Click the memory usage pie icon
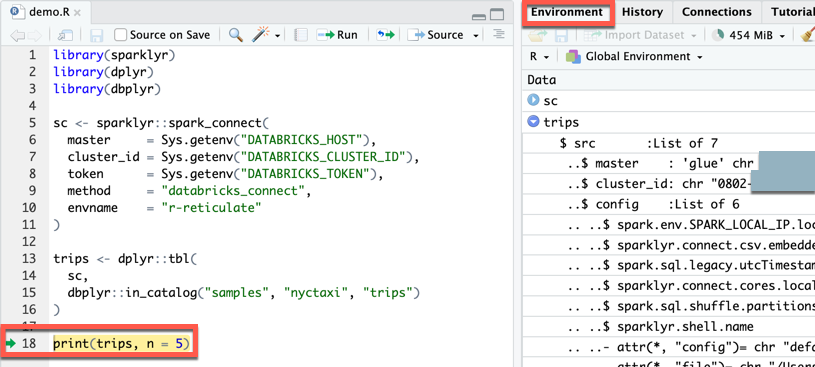The width and height of the screenshot is (815, 367). click(x=718, y=35)
